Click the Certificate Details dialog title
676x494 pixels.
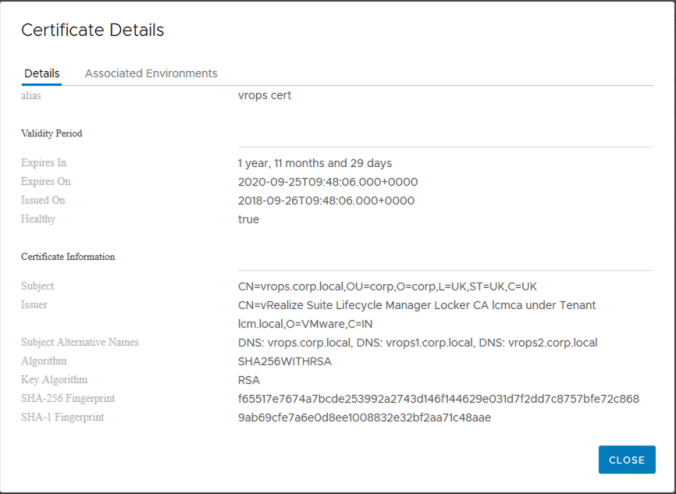(93, 30)
